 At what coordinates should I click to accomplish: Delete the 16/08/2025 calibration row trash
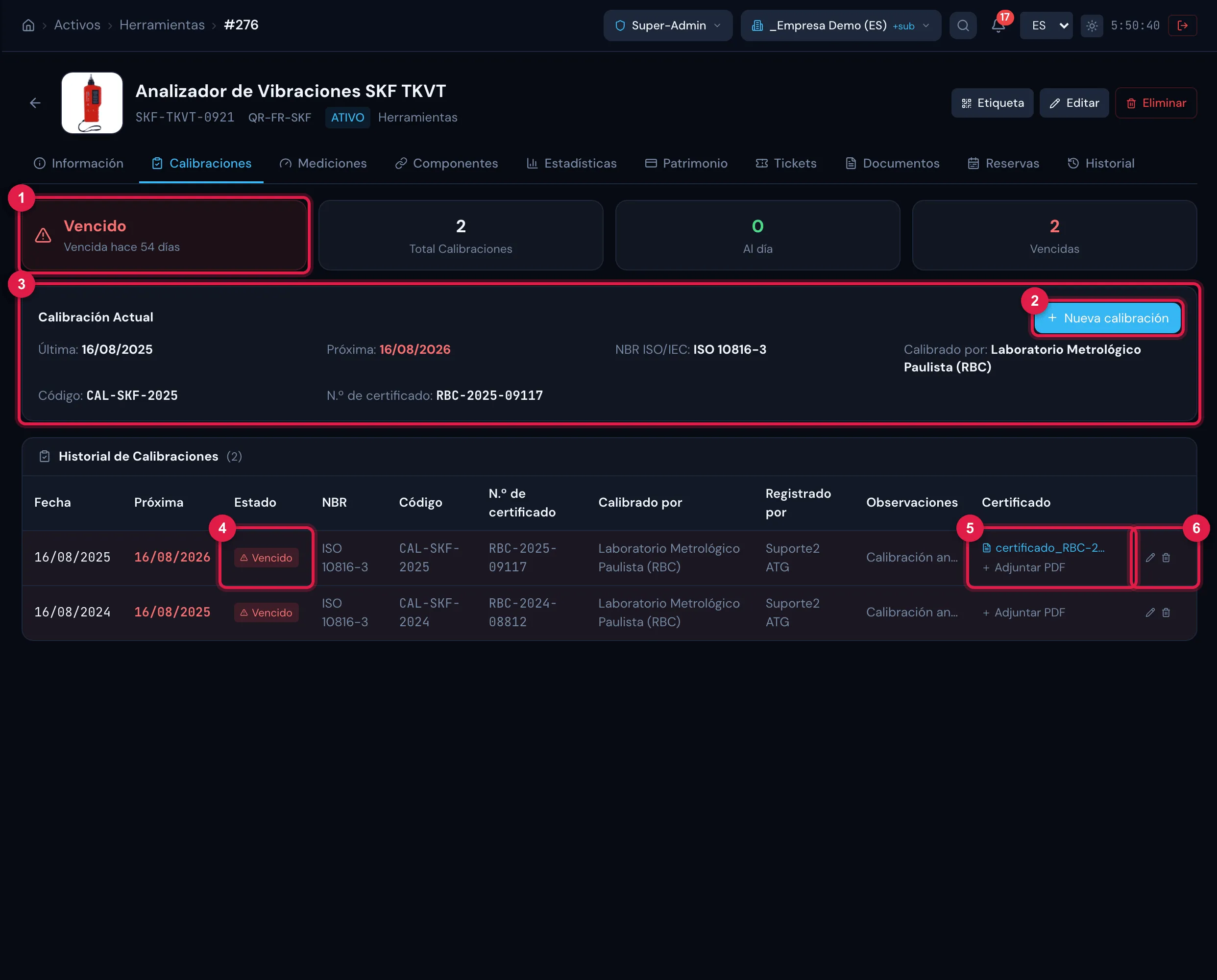(x=1166, y=558)
